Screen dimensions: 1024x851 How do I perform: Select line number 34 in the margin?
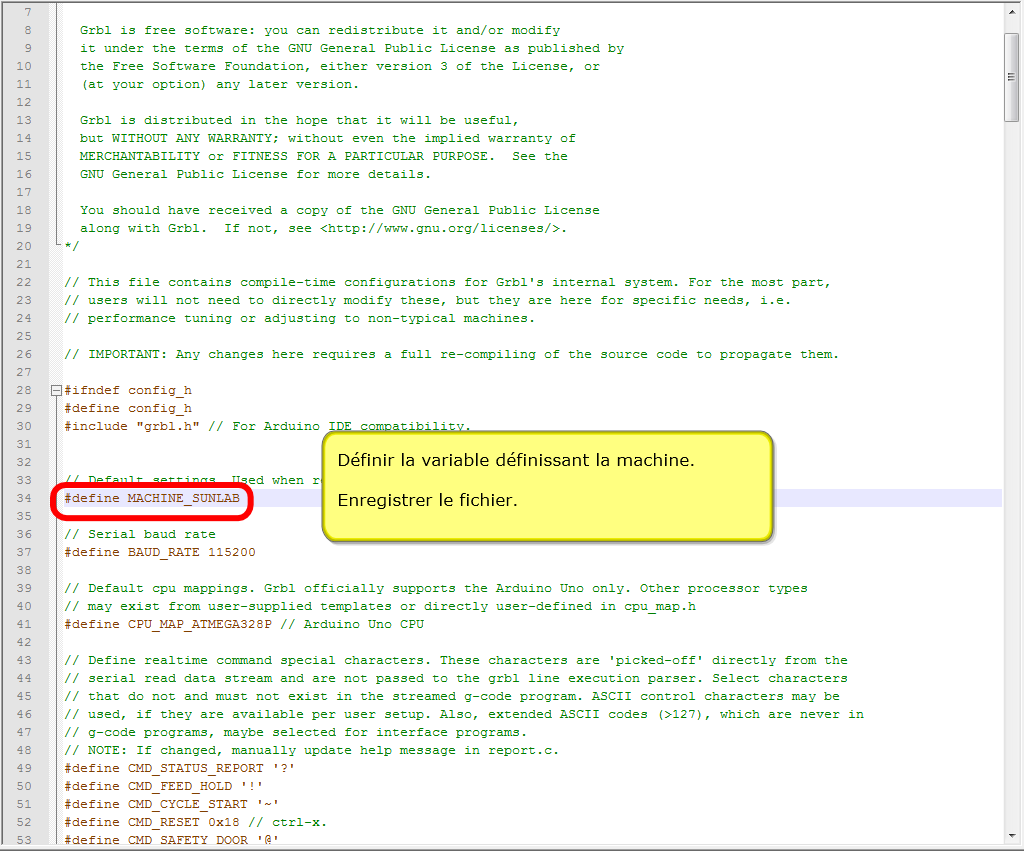24,498
